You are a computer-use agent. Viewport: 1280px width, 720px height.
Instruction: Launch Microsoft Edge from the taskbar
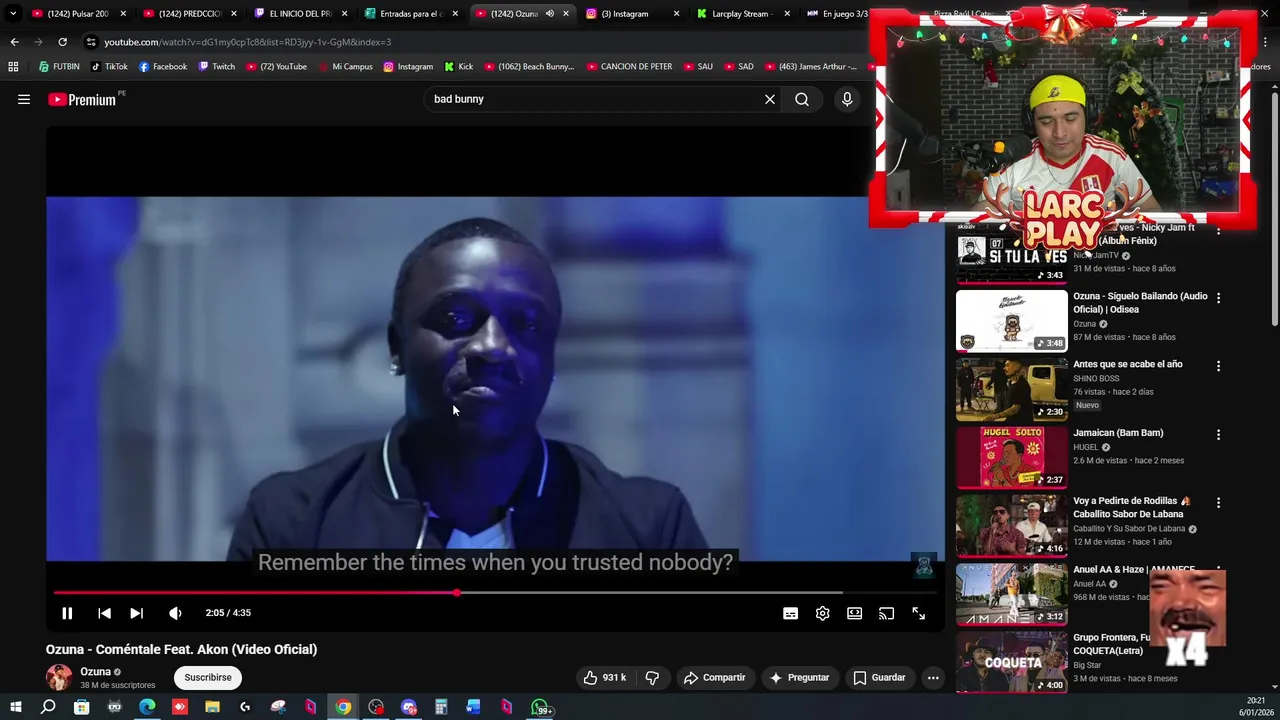147,707
